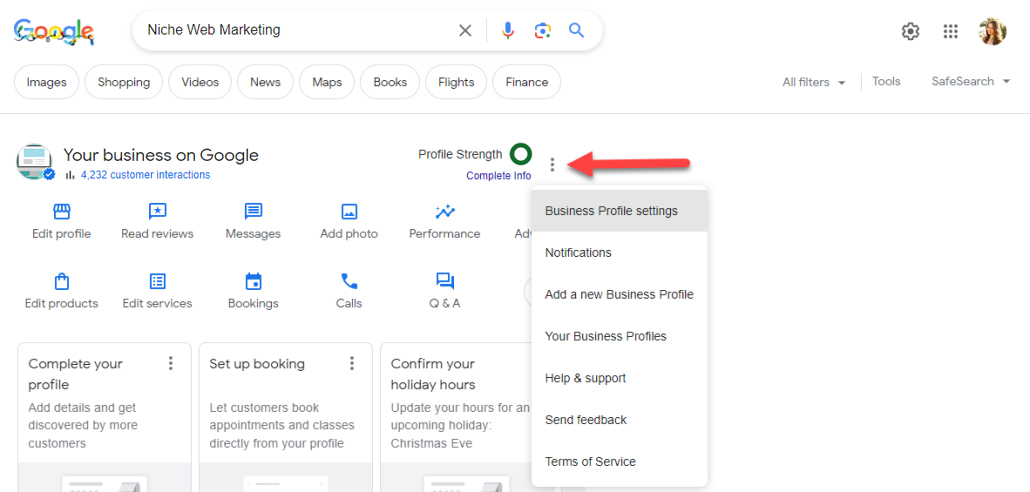
Task: Expand the SafeSearch dropdown
Action: pyautogui.click(x=971, y=82)
